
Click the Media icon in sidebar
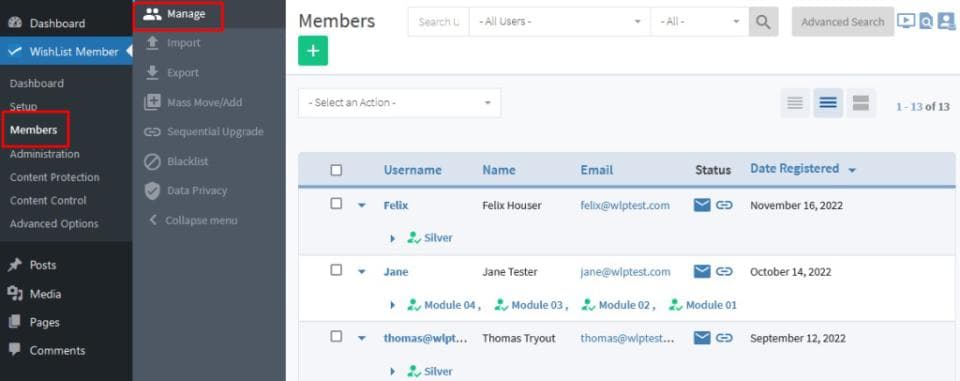point(15,293)
